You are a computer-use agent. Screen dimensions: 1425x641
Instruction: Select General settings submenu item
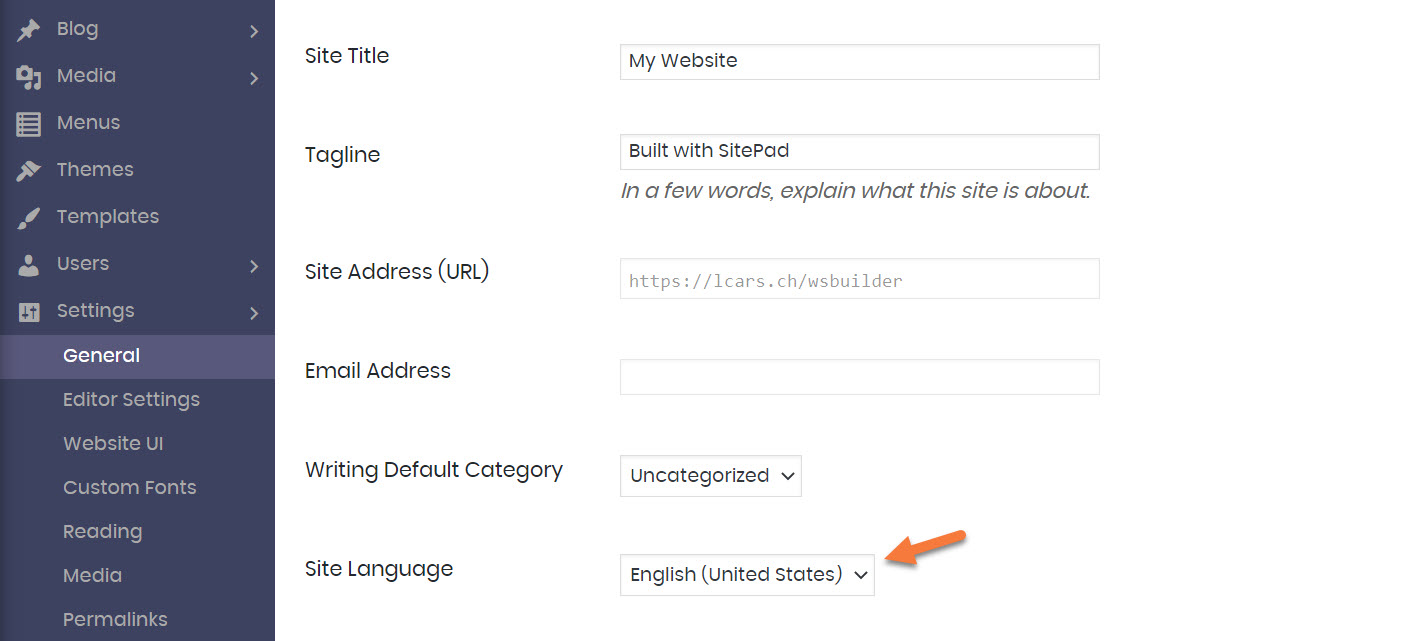tap(101, 356)
